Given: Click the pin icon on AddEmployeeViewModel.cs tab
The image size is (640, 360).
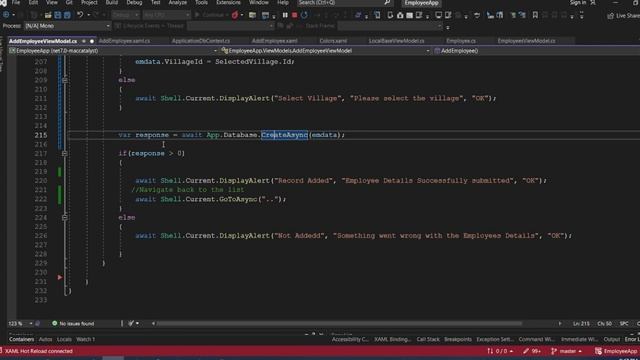Looking at the screenshot, I should [x=84, y=41].
